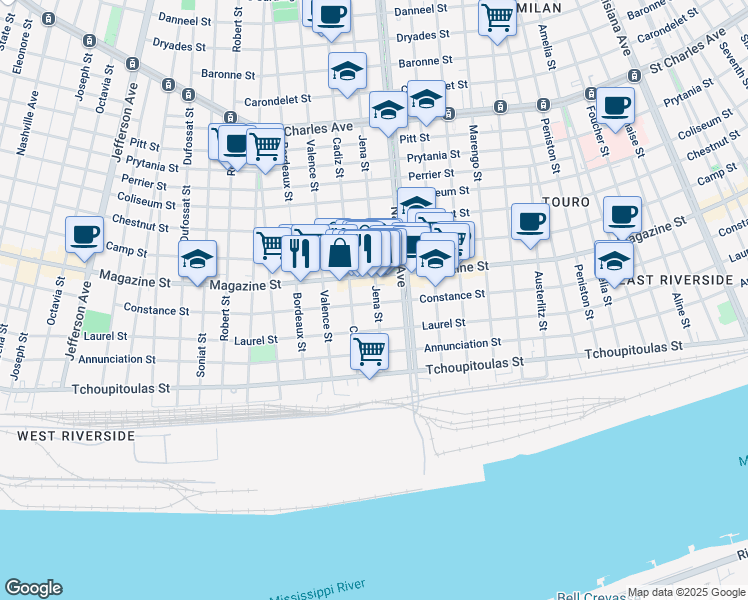Select the MILAN neighborhood label
This screenshot has height=600, width=748.
(x=540, y=8)
